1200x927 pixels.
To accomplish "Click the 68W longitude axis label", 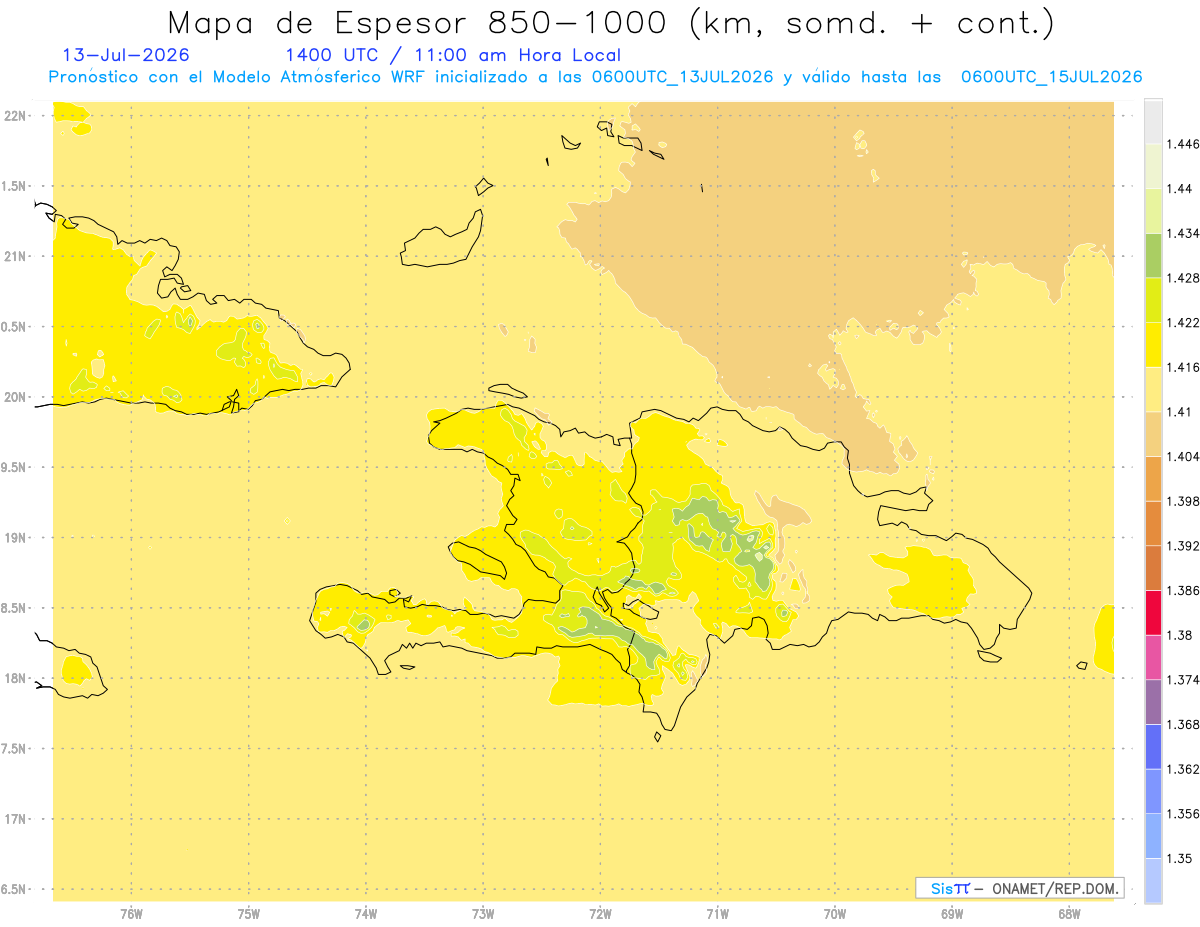I will click(x=1068, y=913).
